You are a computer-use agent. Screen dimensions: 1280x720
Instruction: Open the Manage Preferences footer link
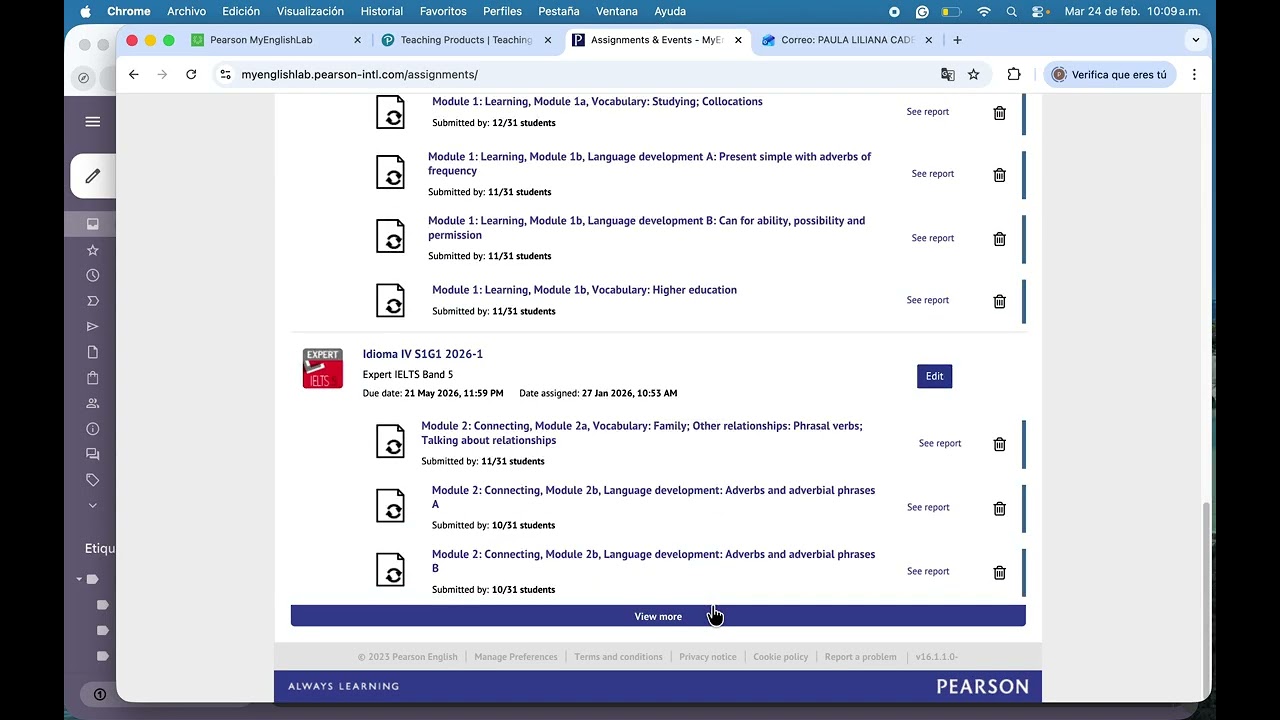[516, 657]
